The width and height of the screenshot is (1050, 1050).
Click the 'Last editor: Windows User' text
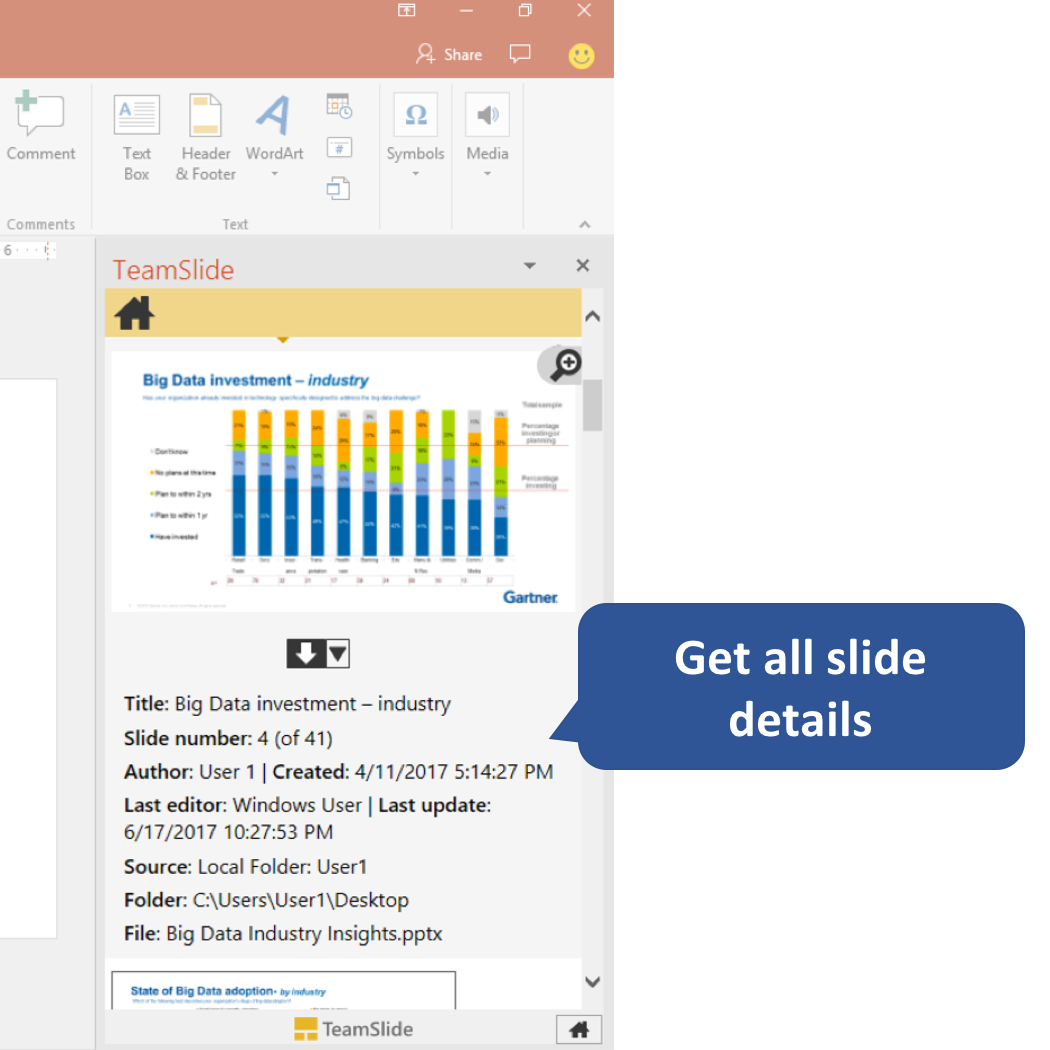242,805
